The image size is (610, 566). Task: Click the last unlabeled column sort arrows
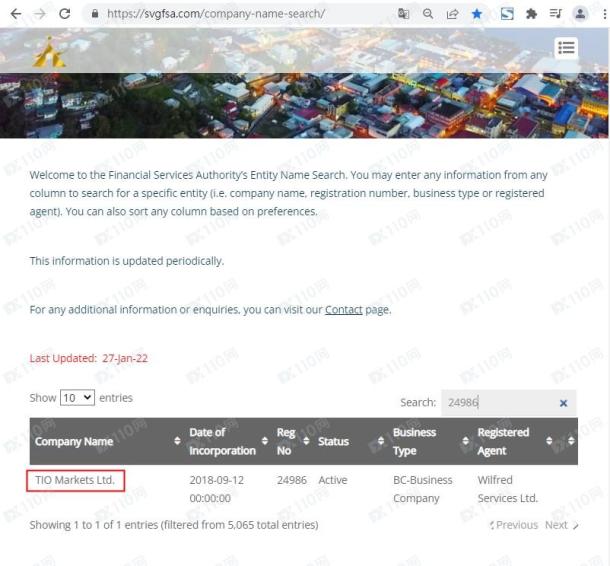(571, 441)
